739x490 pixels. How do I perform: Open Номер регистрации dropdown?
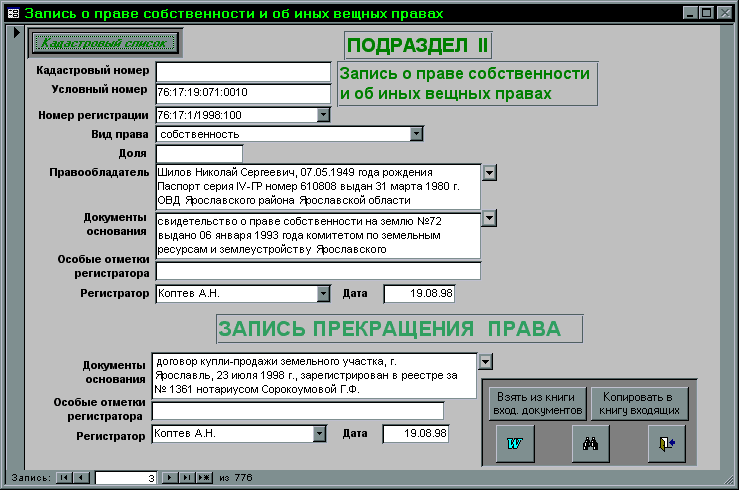point(323,114)
